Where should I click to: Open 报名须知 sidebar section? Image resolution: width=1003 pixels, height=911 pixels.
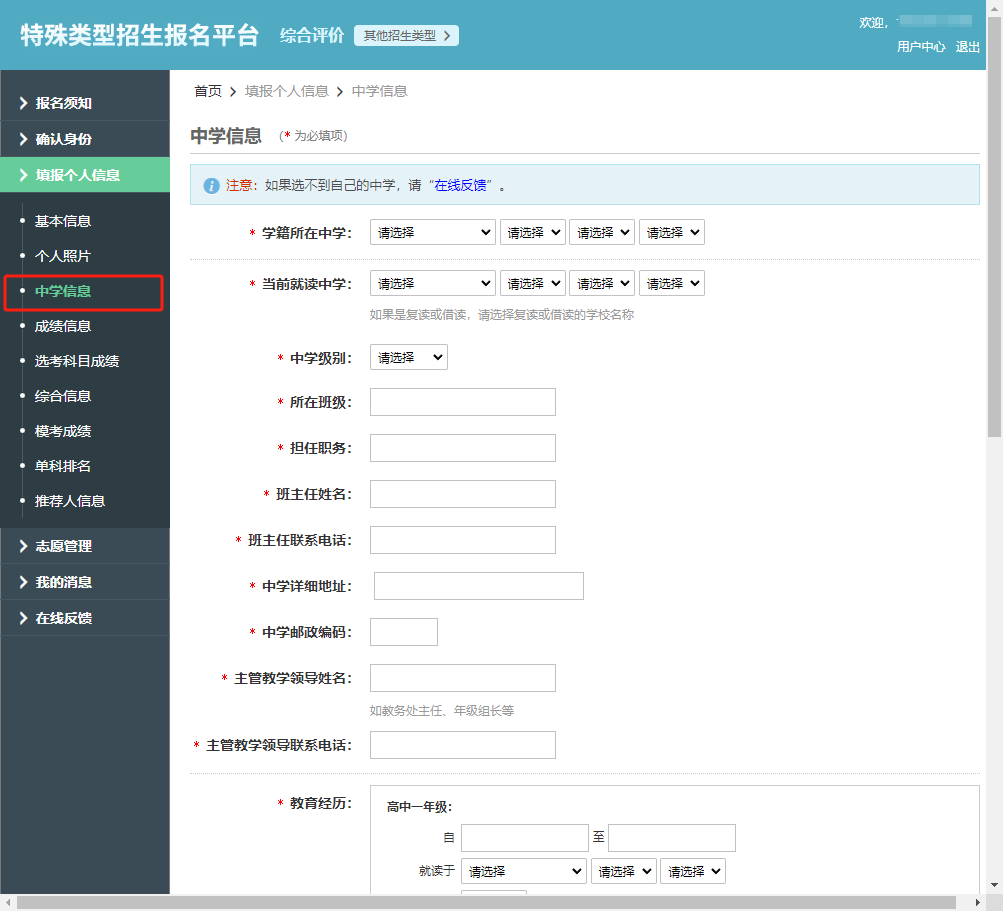coord(85,103)
